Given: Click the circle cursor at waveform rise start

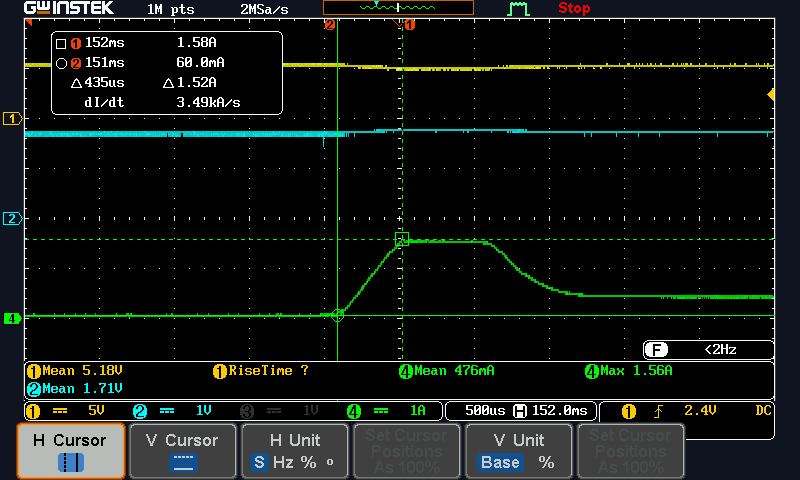Looking at the screenshot, I should point(337,315).
